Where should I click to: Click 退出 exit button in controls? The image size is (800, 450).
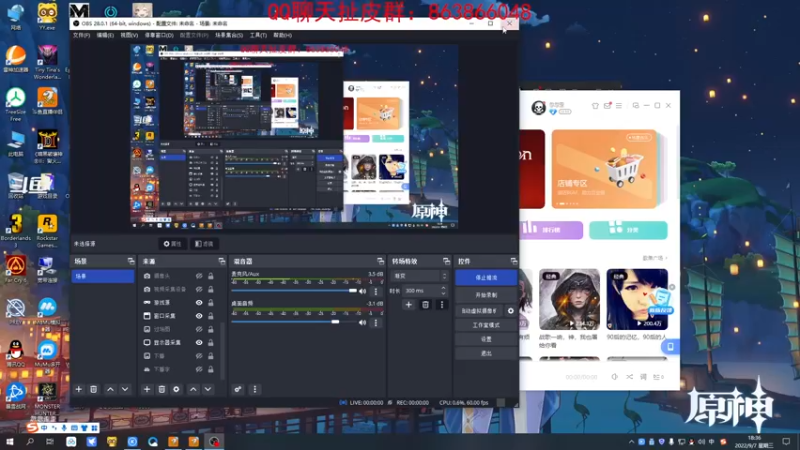pyautogui.click(x=486, y=354)
